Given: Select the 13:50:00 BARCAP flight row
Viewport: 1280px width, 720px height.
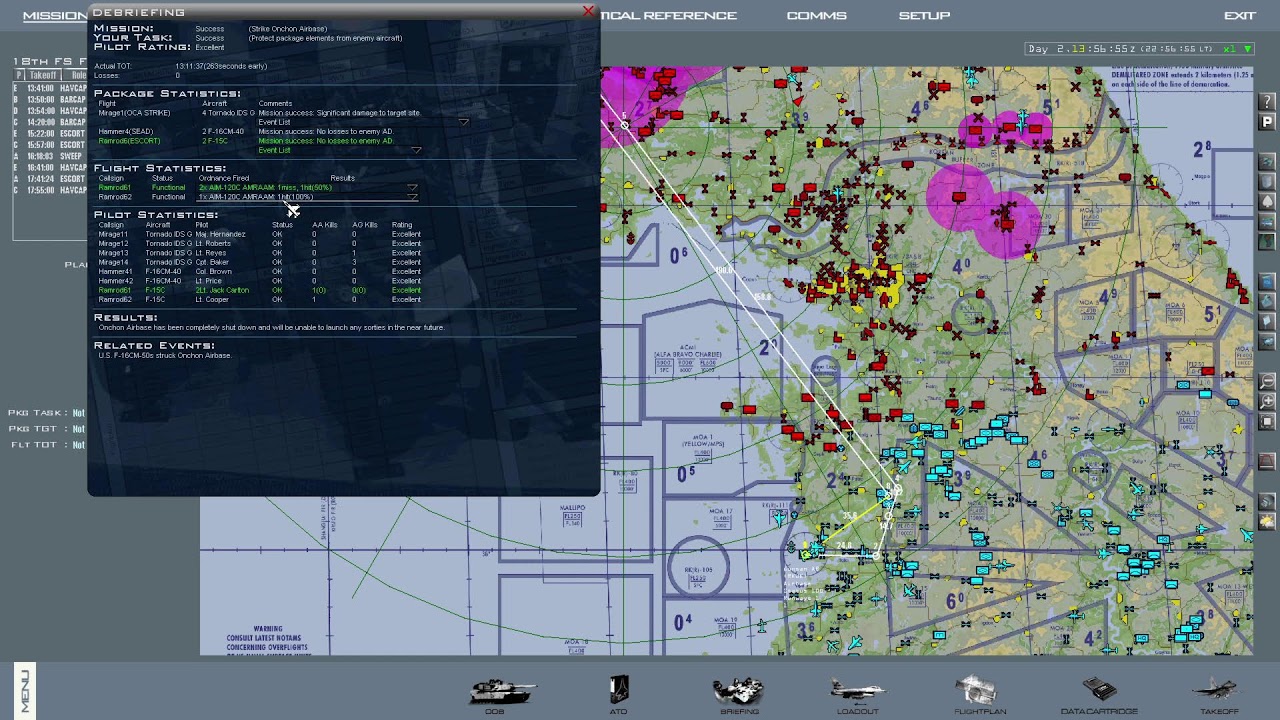Looking at the screenshot, I should [50, 99].
